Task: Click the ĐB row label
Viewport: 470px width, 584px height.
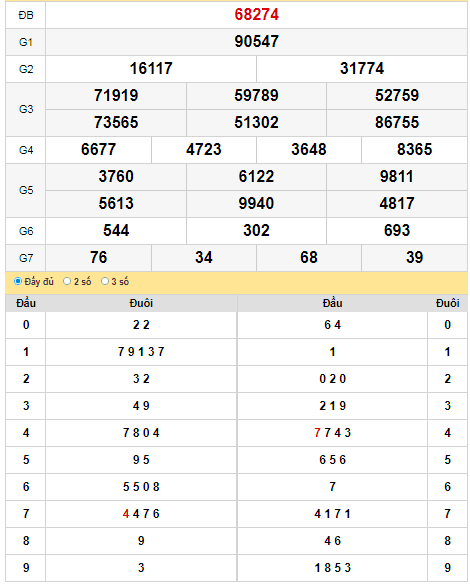Action: pyautogui.click(x=26, y=15)
